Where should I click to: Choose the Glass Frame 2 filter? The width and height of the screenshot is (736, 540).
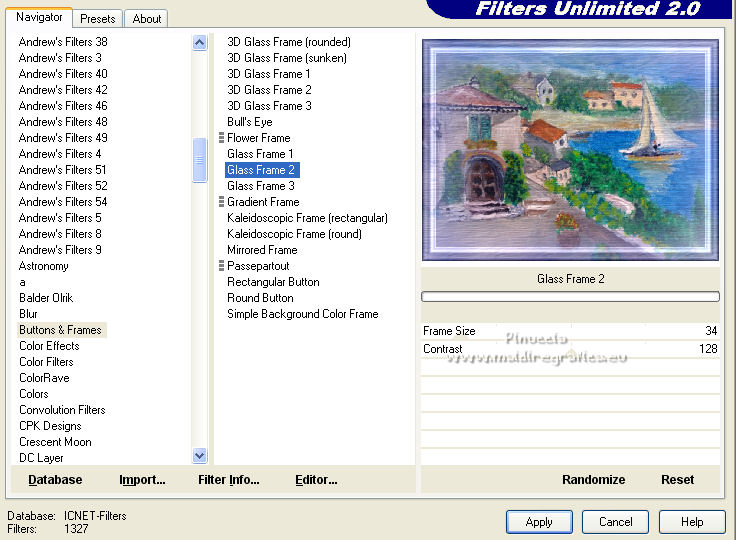click(x=261, y=170)
